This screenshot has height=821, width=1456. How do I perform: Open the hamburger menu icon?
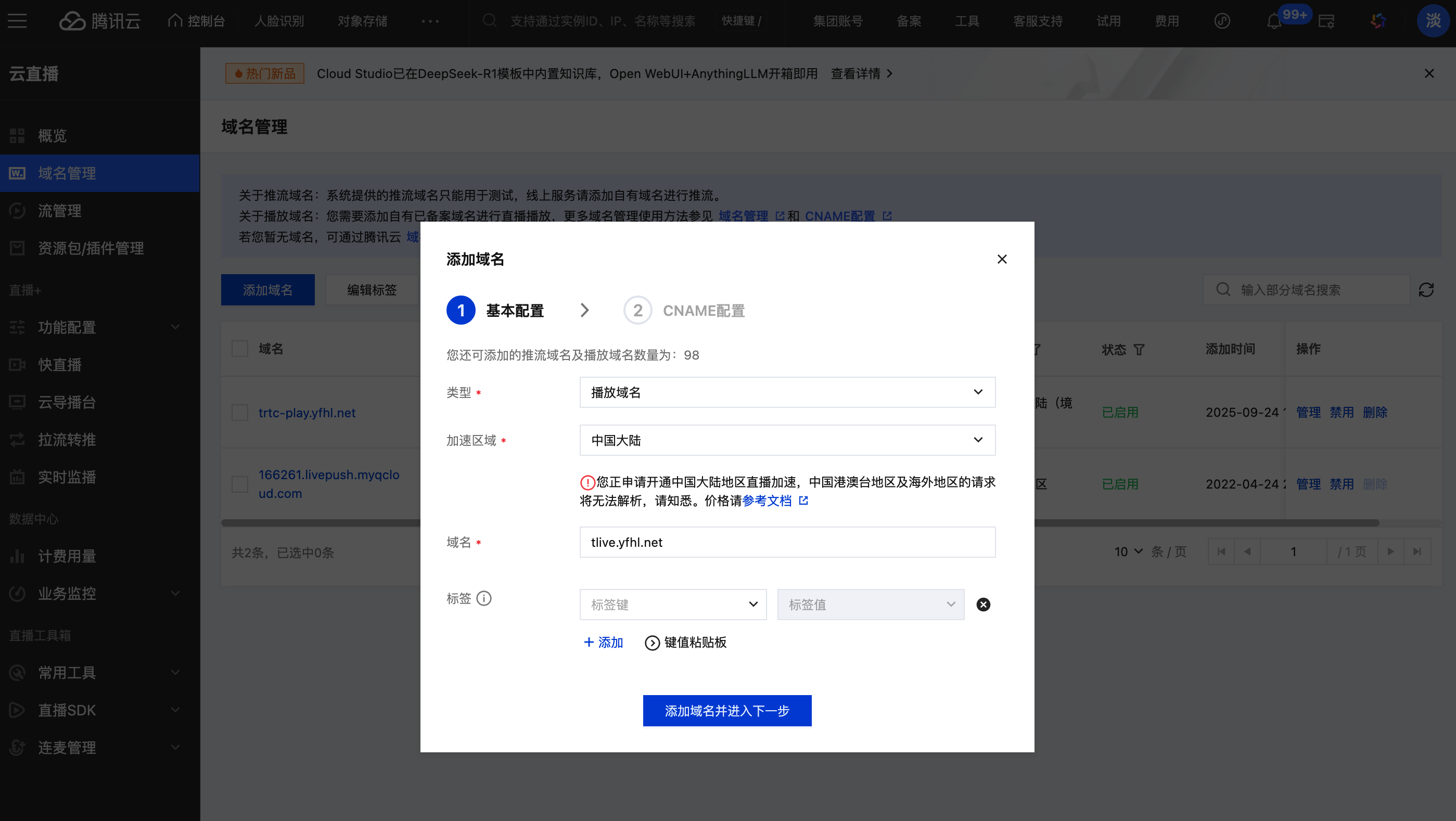[17, 21]
